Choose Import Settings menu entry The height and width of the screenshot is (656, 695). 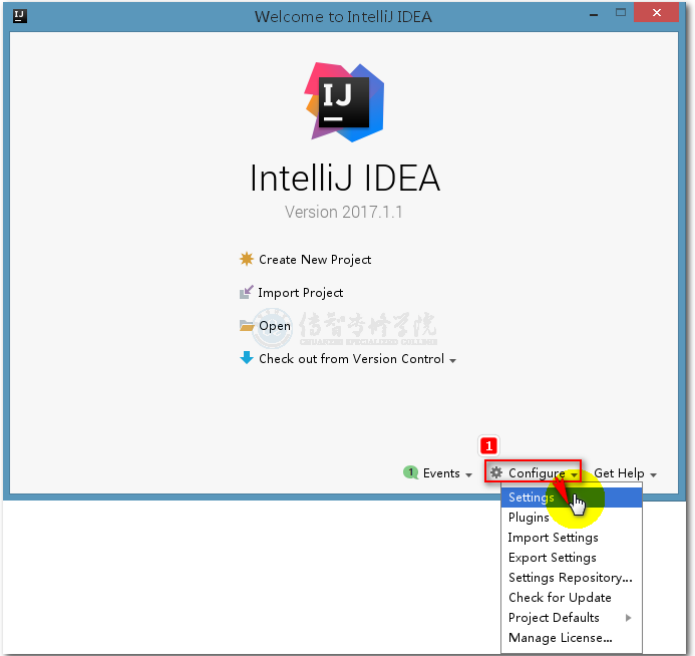572,537
